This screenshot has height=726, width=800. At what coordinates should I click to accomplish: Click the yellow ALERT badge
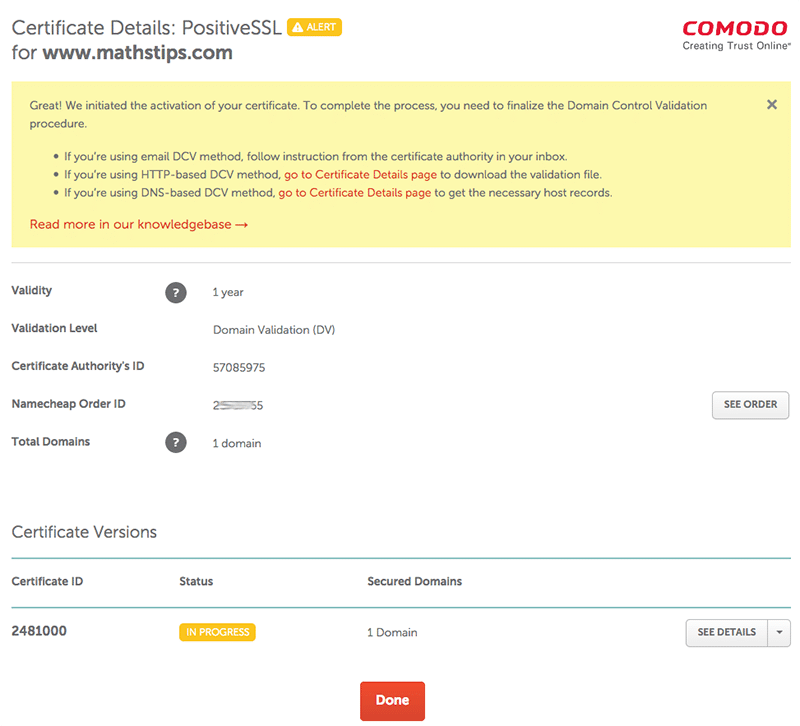[314, 27]
